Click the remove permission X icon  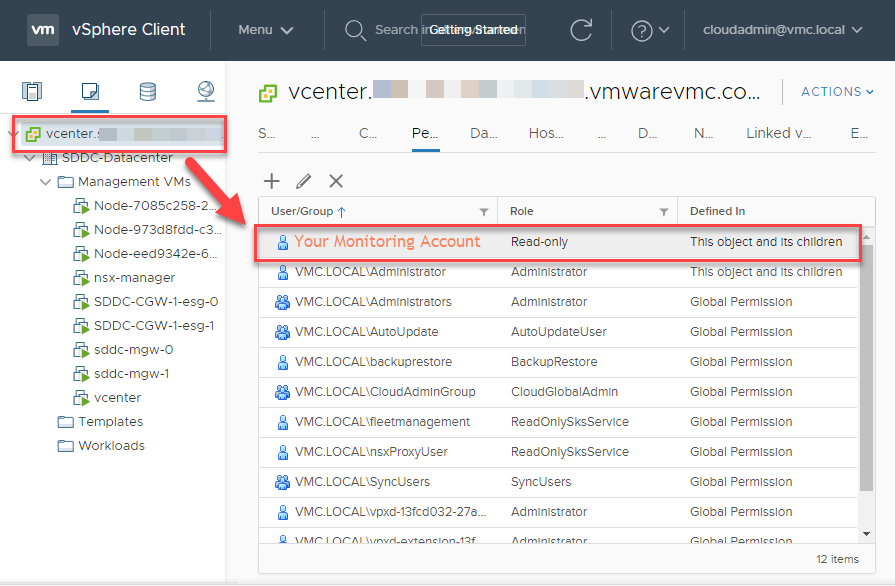(336, 181)
